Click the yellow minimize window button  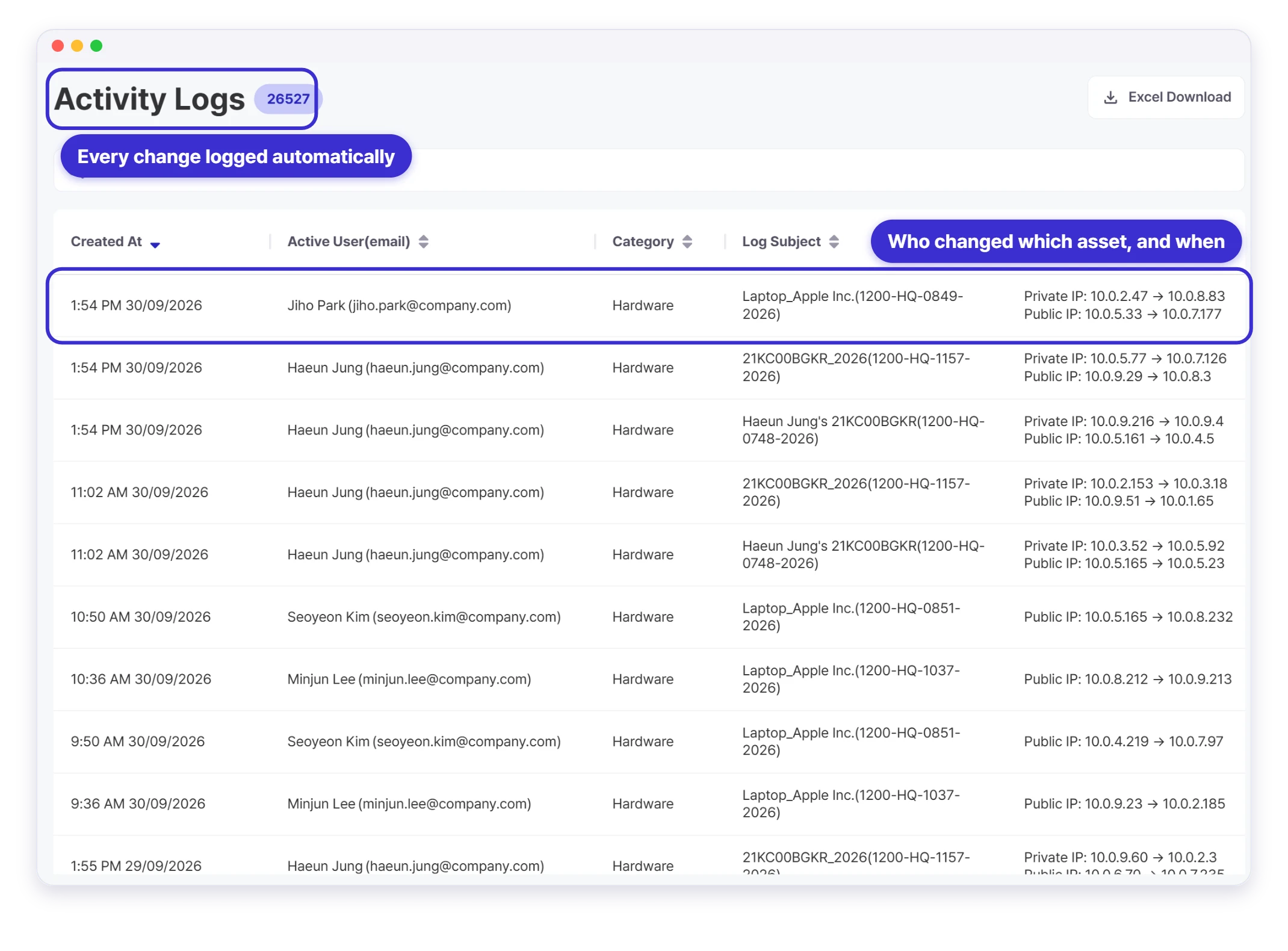(x=77, y=46)
